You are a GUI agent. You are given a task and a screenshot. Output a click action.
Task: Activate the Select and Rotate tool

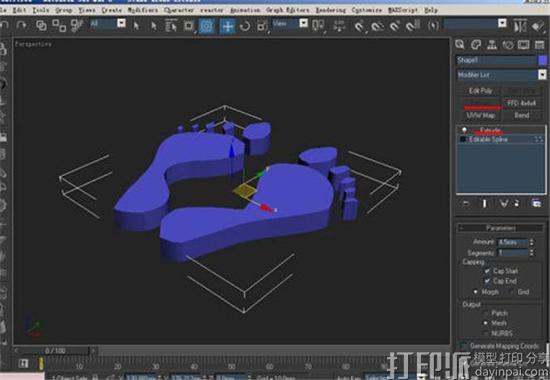pos(245,26)
